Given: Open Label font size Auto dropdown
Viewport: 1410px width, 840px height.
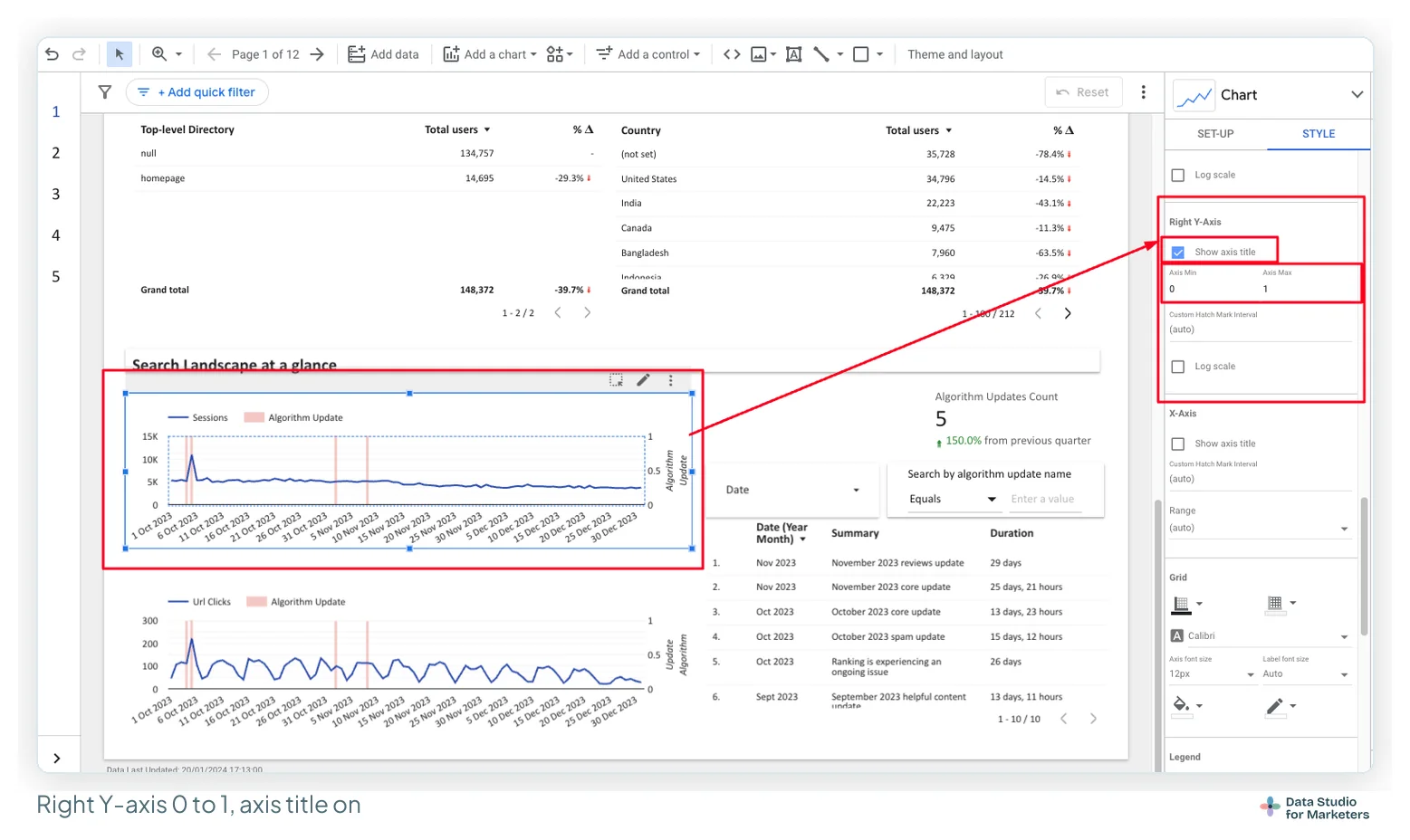Looking at the screenshot, I should [x=1307, y=673].
